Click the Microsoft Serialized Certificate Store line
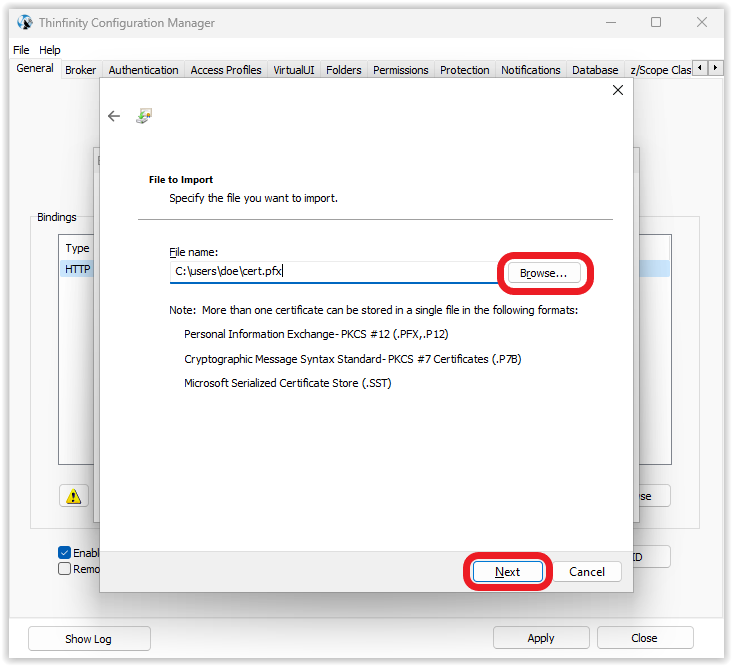Screen dimensions: 732x666 (288, 383)
